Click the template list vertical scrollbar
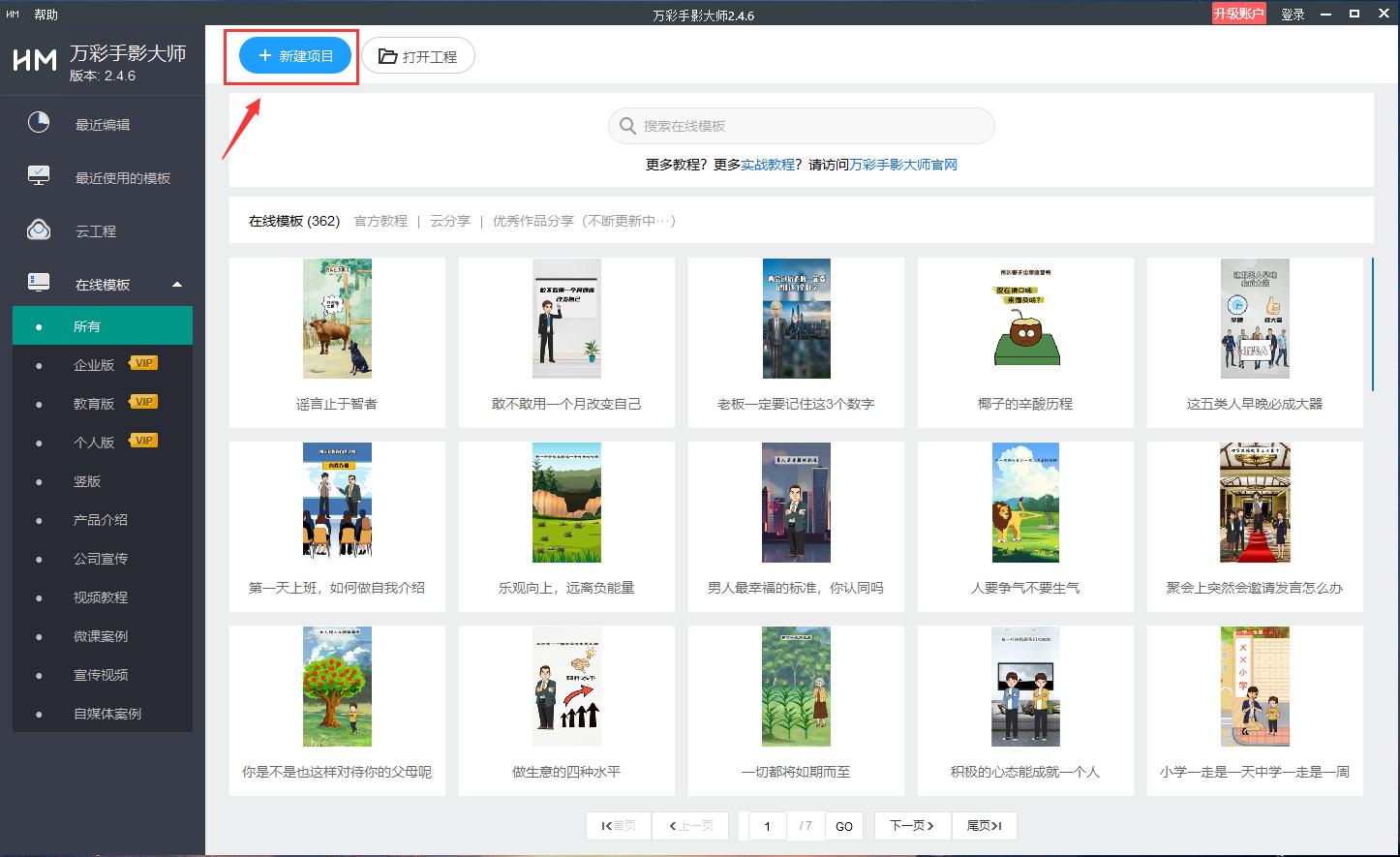This screenshot has width=1400, height=857. 1372,324
